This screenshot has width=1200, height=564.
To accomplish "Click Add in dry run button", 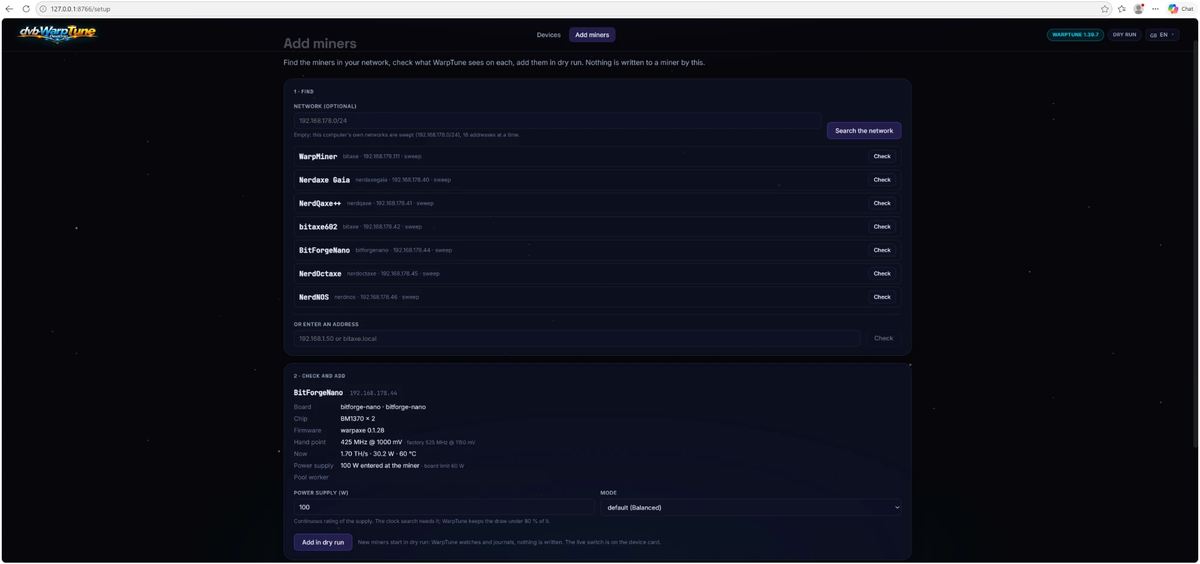I will (x=323, y=542).
